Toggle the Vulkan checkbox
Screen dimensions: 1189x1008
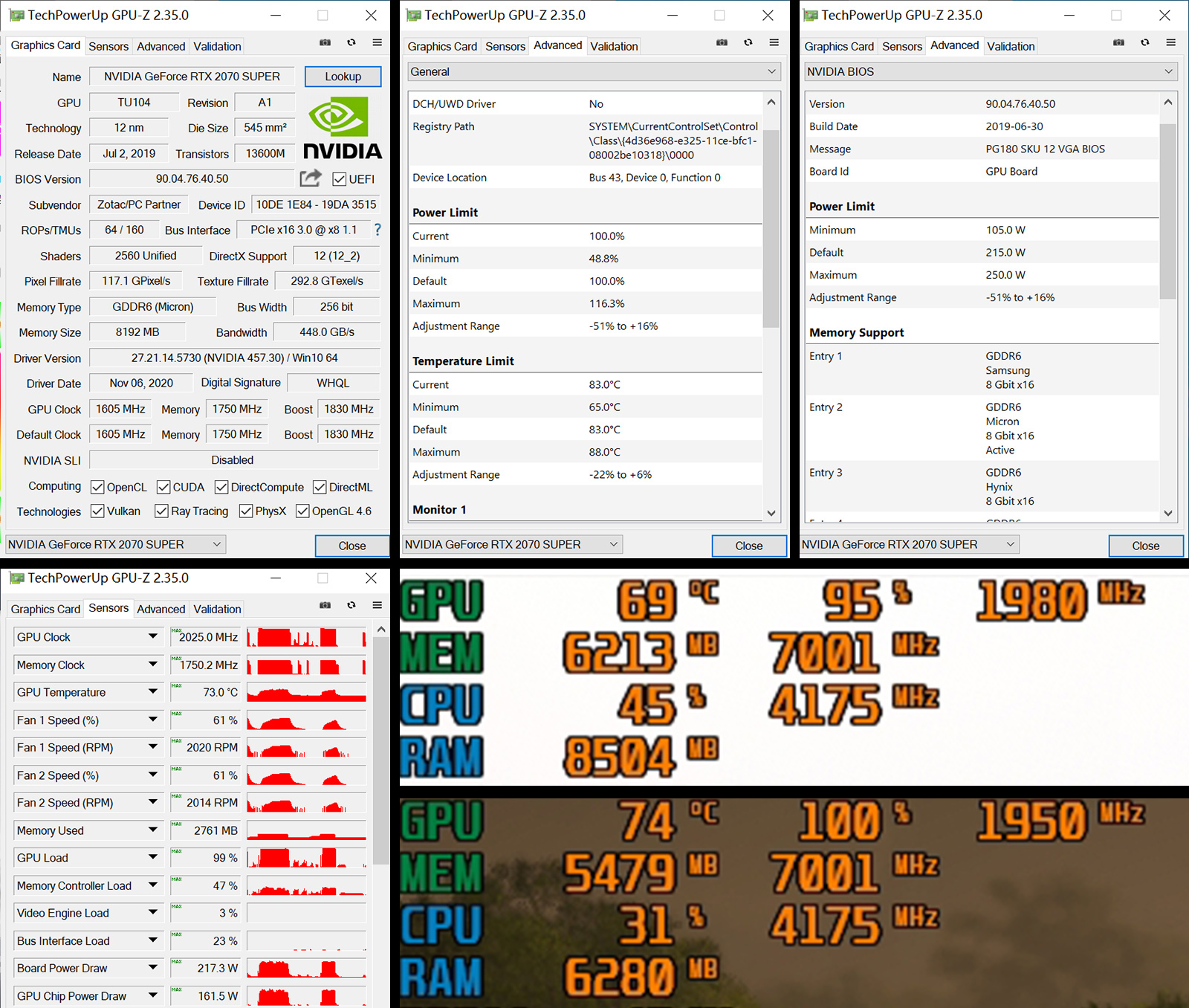(97, 511)
